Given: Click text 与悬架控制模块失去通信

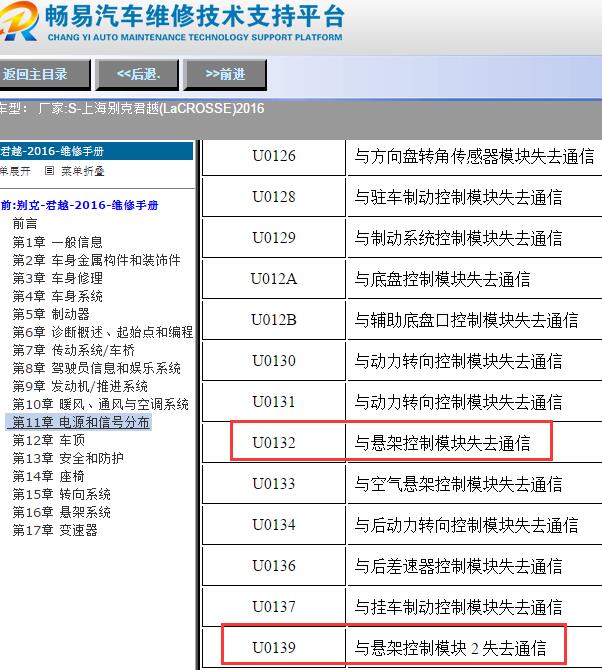Looking at the screenshot, I should click(442, 443).
